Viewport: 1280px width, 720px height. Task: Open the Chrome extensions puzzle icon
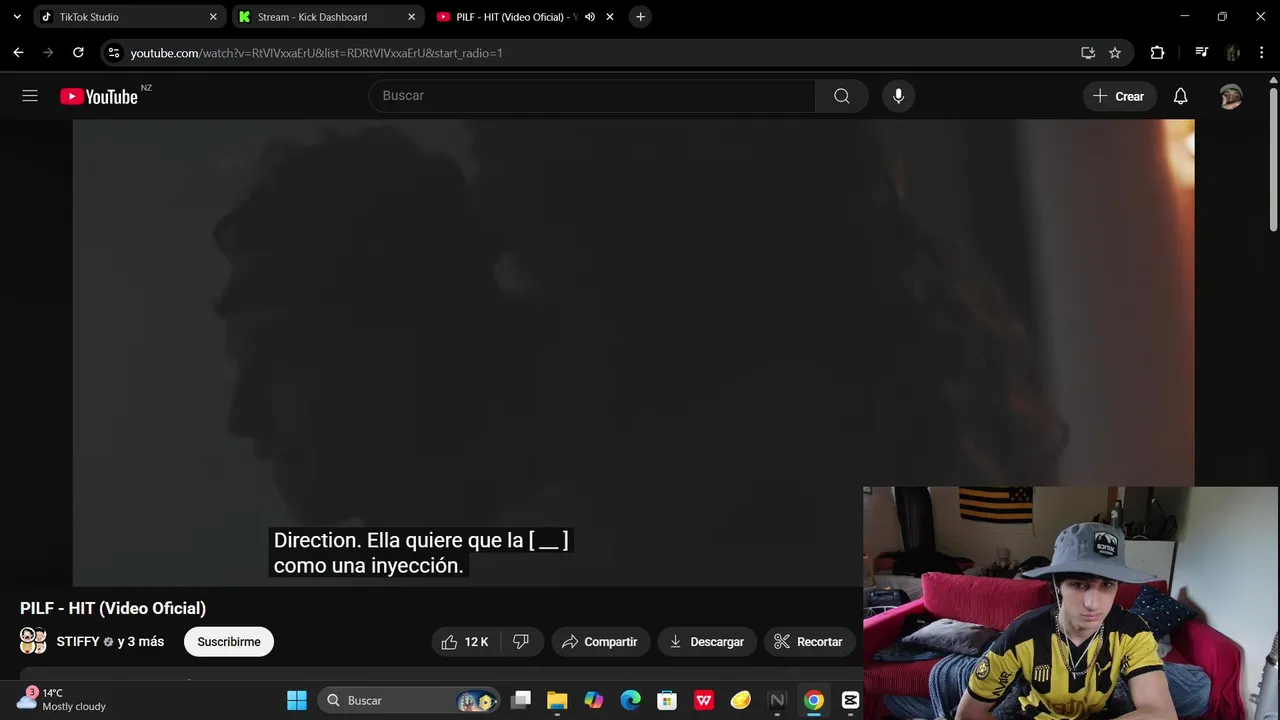(1157, 52)
